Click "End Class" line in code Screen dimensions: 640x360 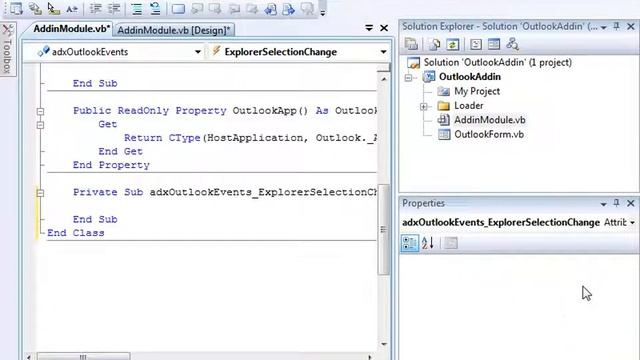coord(76,233)
